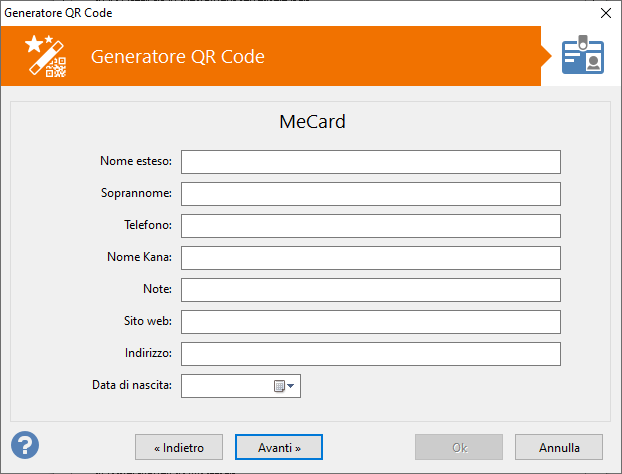This screenshot has width=622, height=474.
Task: Place cursor in the Note field
Action: click(x=370, y=290)
